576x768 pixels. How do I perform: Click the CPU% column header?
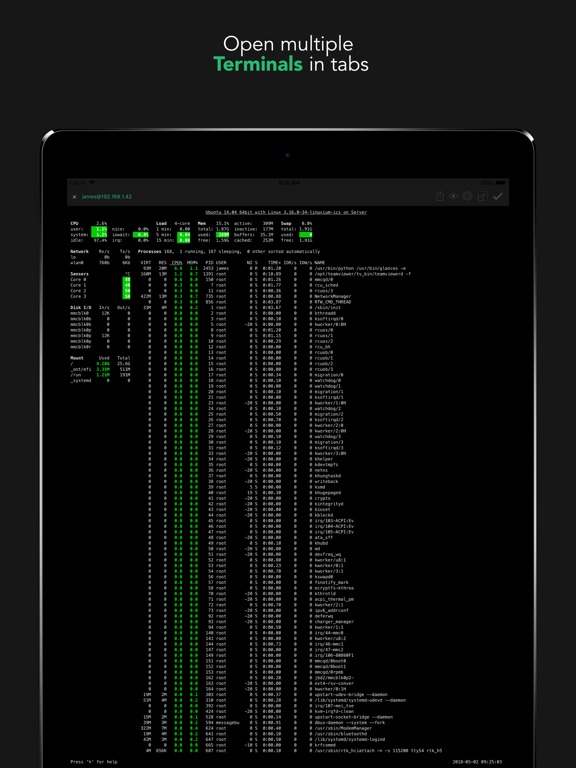pyautogui.click(x=177, y=263)
